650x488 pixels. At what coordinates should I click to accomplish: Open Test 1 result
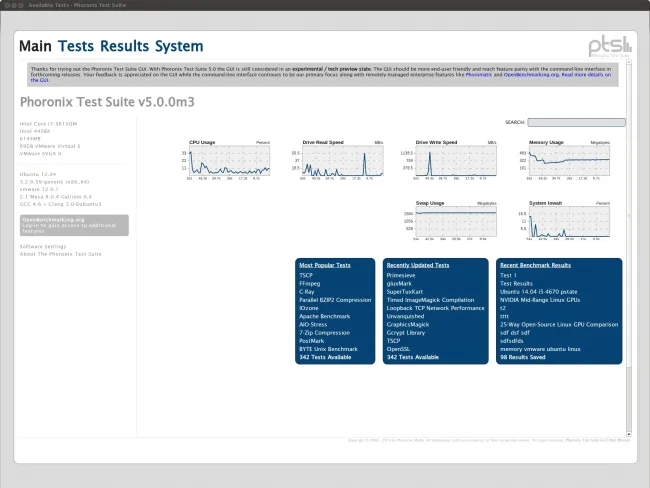click(x=508, y=275)
